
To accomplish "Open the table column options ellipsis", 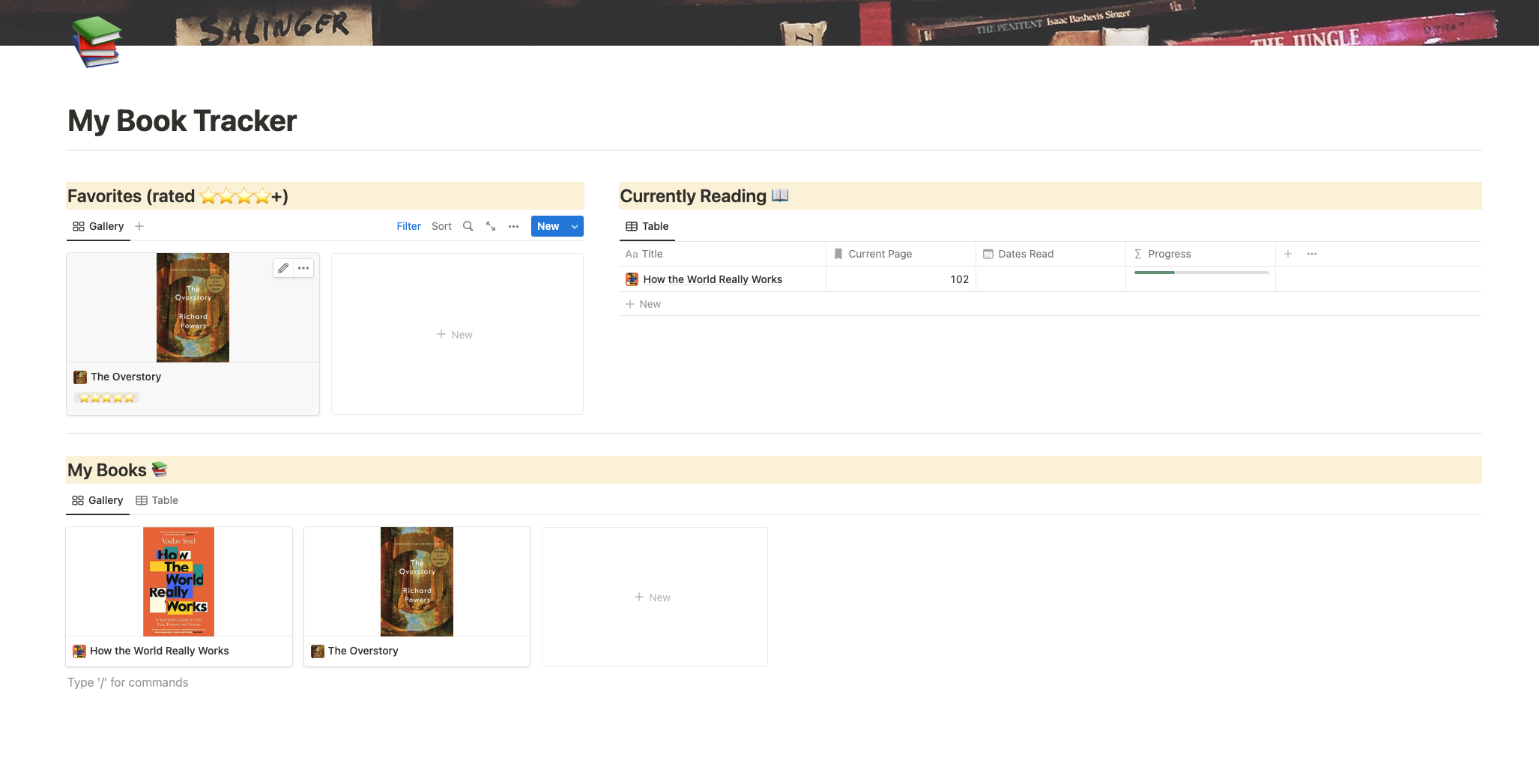I will [x=1312, y=254].
